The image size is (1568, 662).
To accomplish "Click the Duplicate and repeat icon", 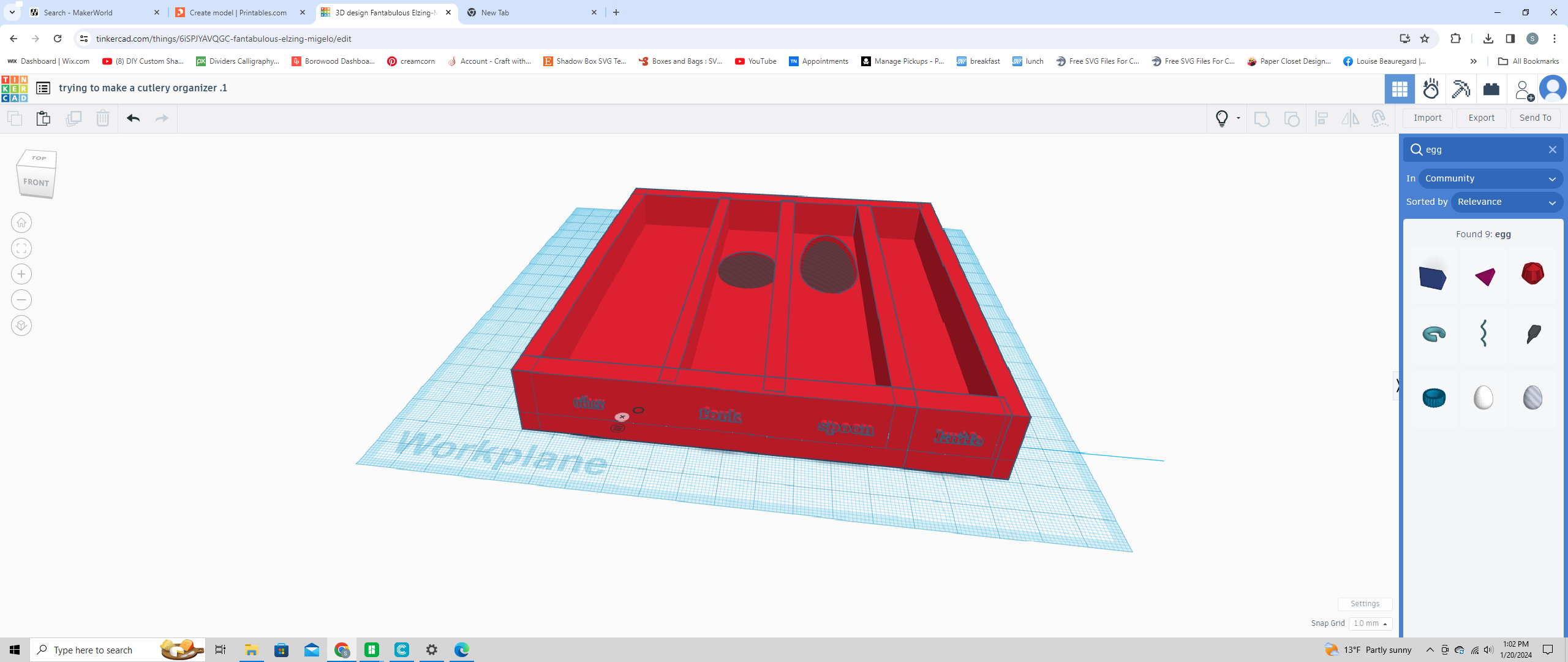I will click(x=73, y=118).
